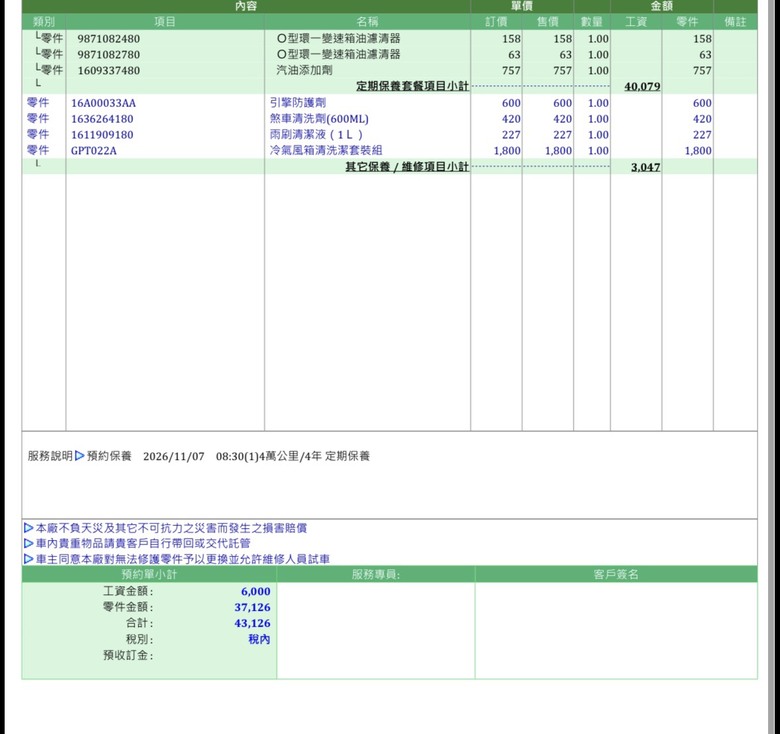Click part number 9871082780
780x734 pixels.
point(108,55)
